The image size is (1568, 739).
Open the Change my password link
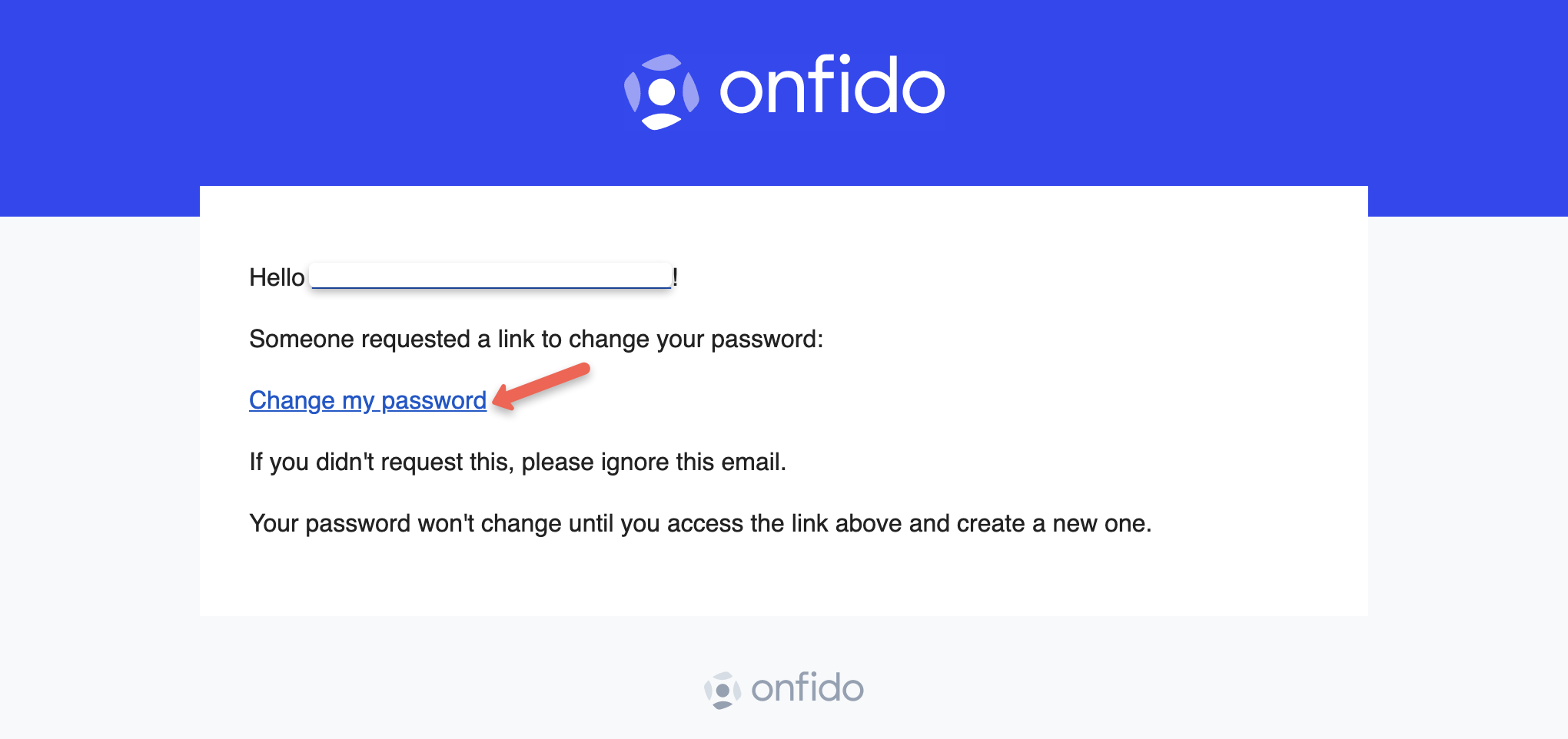point(366,400)
